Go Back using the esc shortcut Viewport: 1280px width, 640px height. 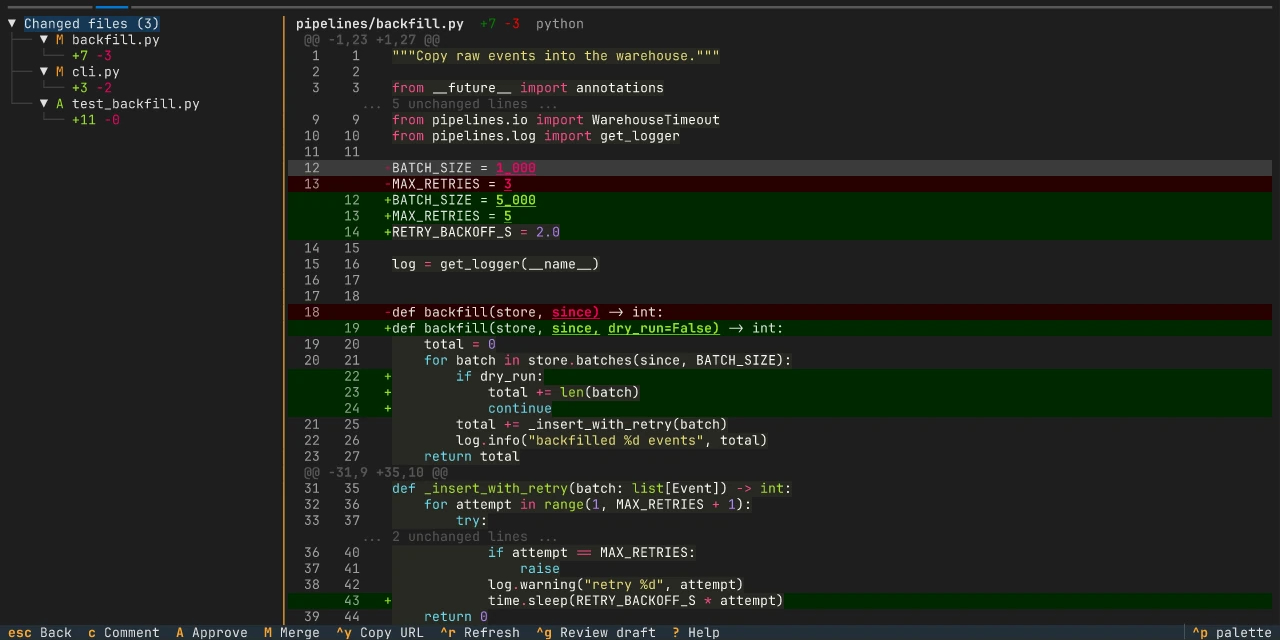click(40, 632)
